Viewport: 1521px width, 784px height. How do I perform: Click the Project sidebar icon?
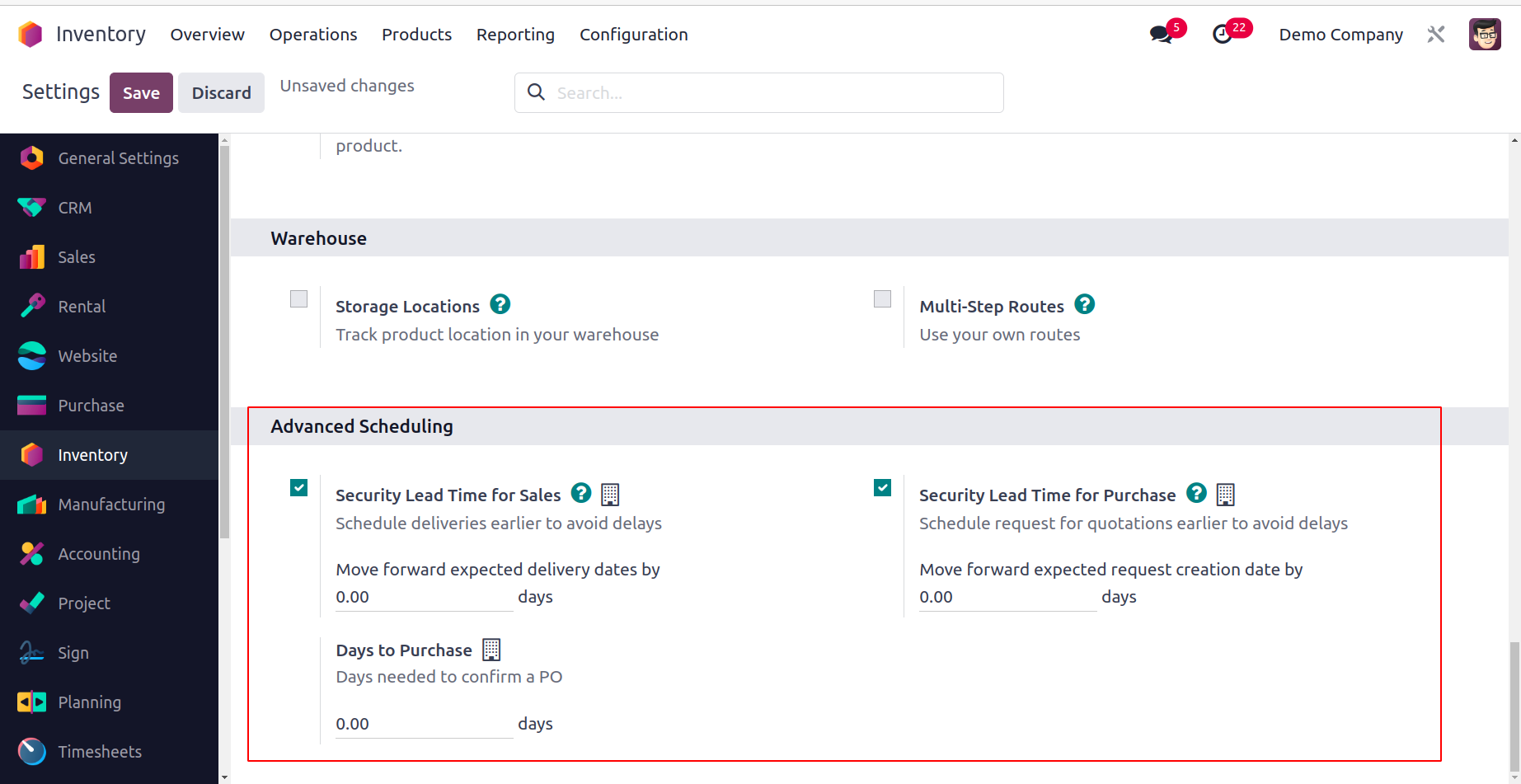[31, 603]
